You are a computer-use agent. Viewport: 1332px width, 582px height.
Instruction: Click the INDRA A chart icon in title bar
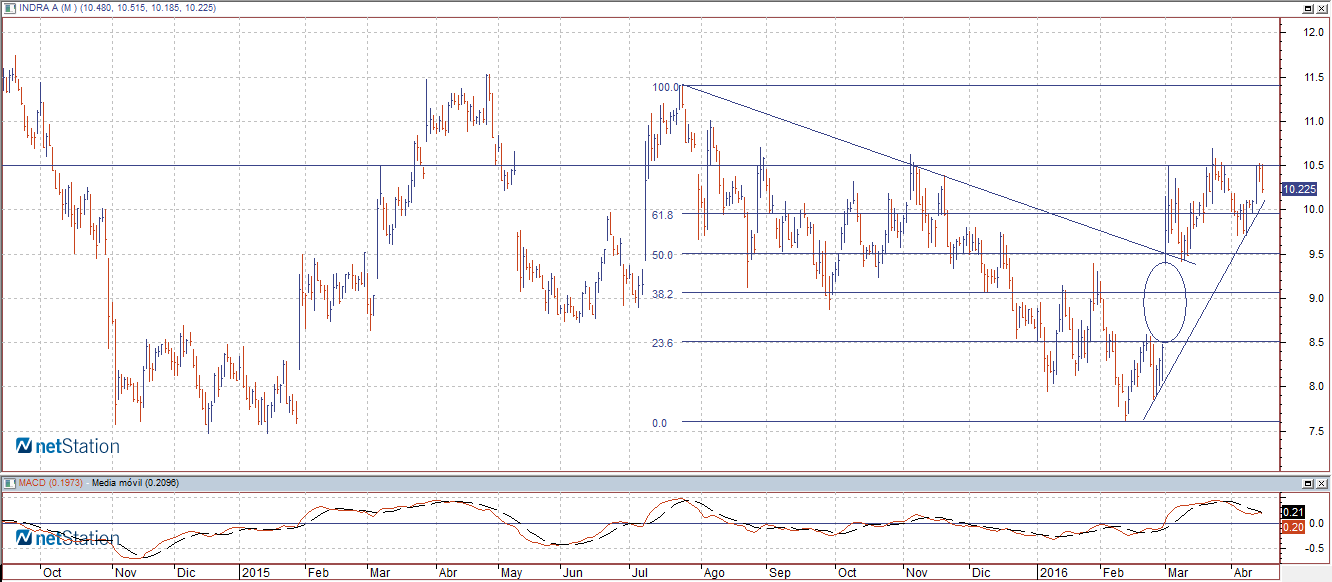[8, 8]
